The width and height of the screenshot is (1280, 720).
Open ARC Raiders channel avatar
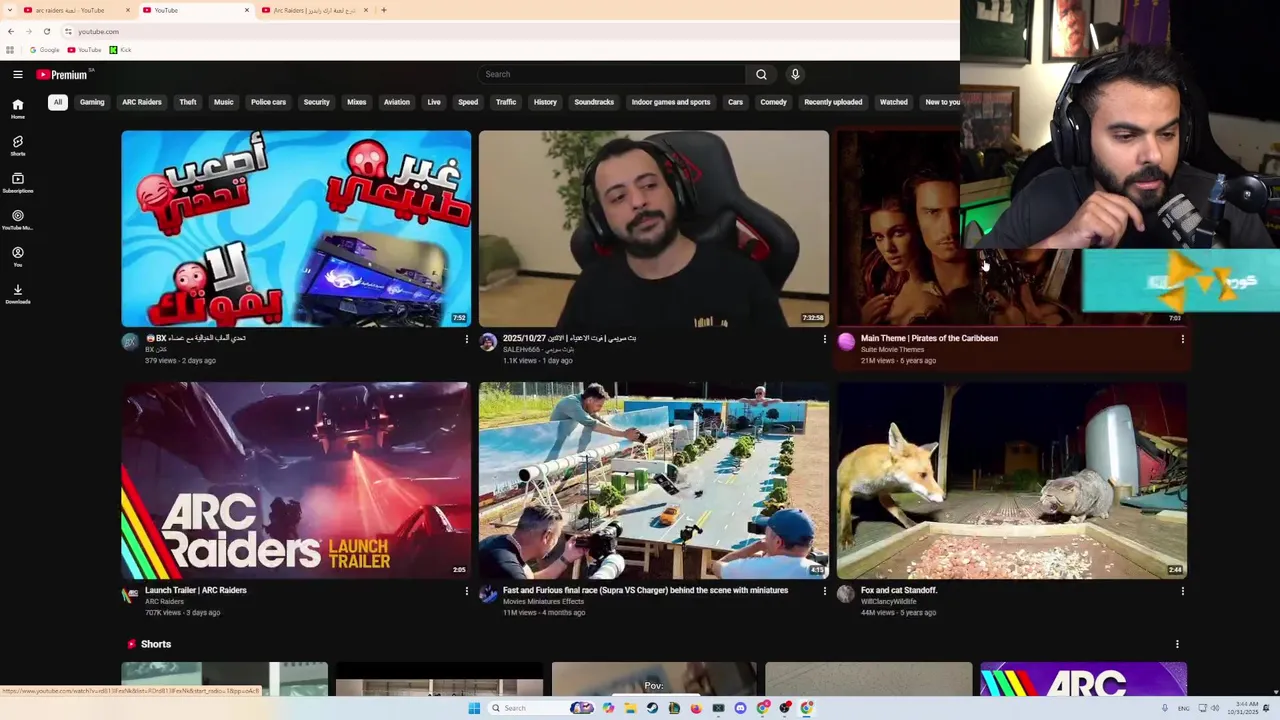[130, 594]
